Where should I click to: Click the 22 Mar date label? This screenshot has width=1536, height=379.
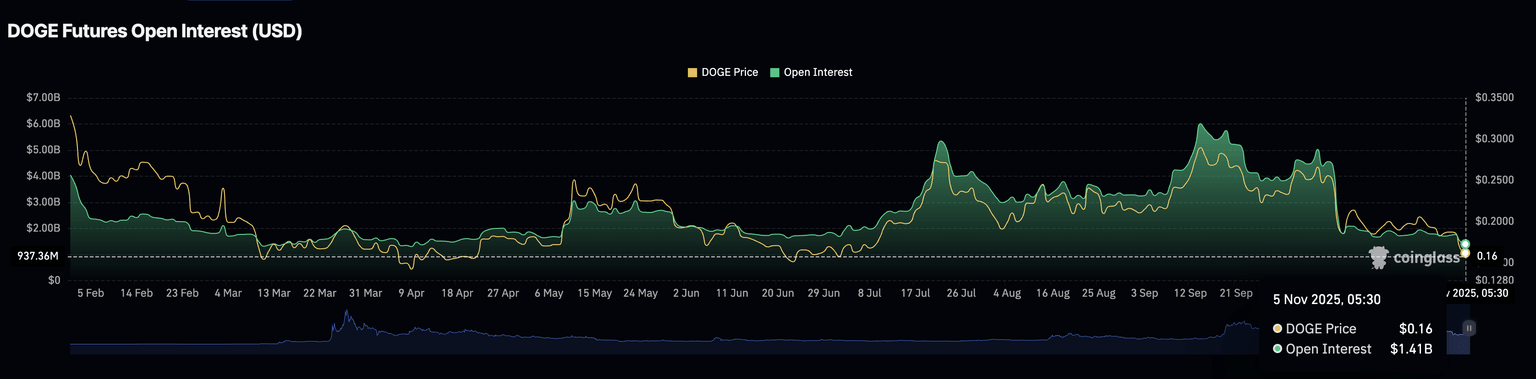coord(319,294)
